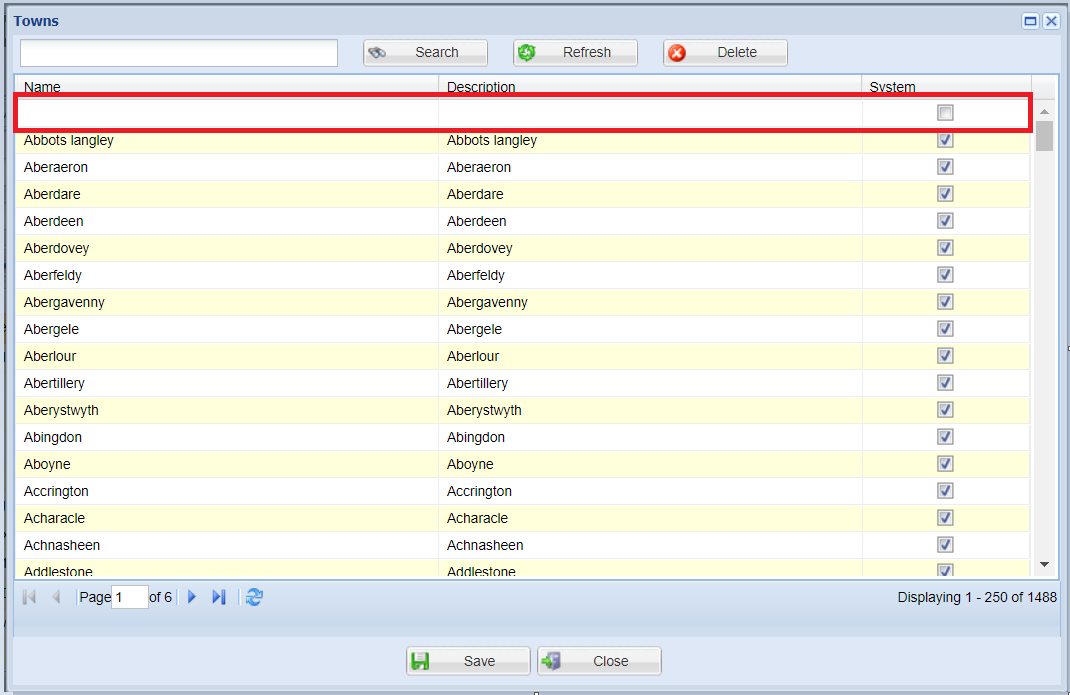Maximize the Towns window
This screenshot has width=1070, height=695.
[x=1030, y=21]
